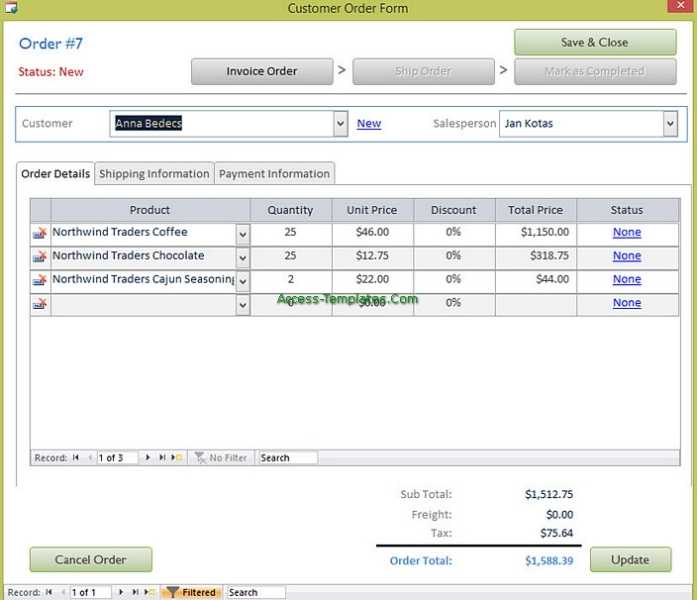Click delete icon beside Cajun Seasoning row

click(x=40, y=280)
